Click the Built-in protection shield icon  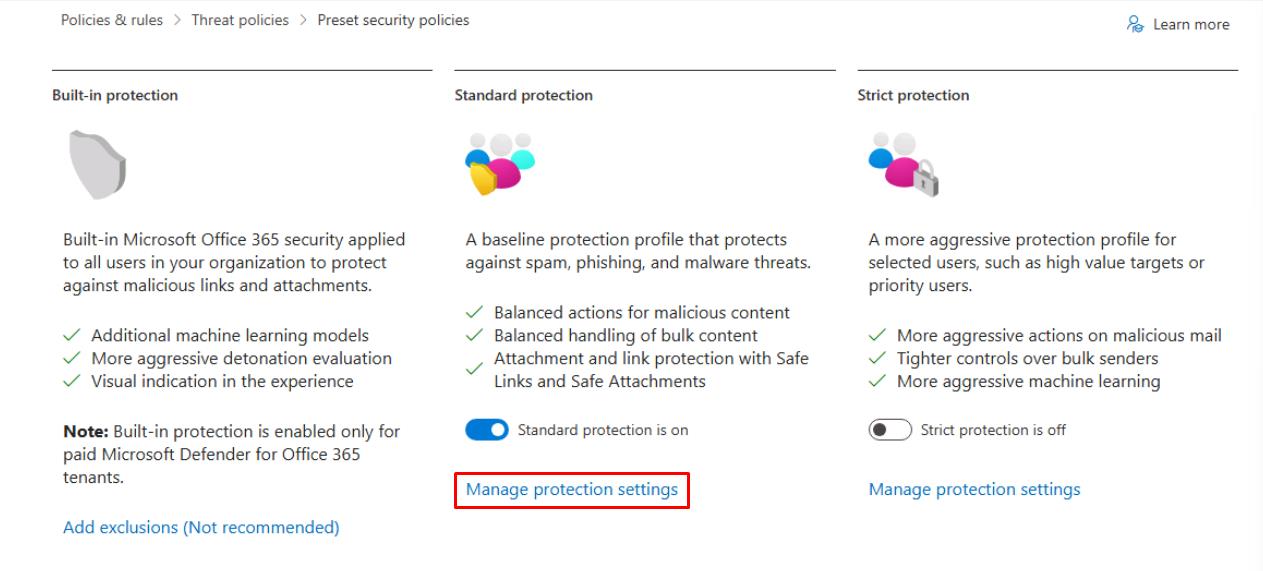pyautogui.click(x=98, y=164)
